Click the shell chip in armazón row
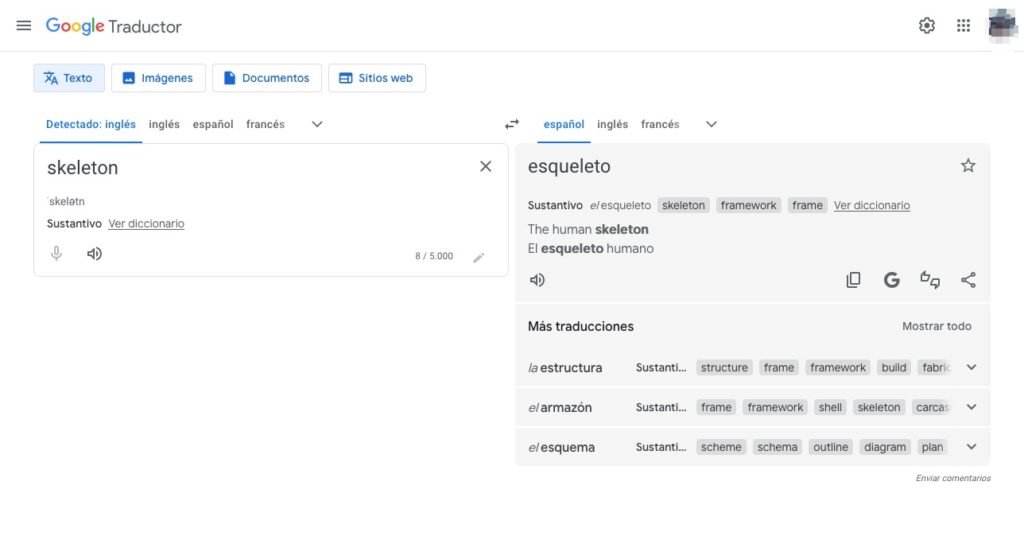This screenshot has width=1024, height=536. point(830,407)
